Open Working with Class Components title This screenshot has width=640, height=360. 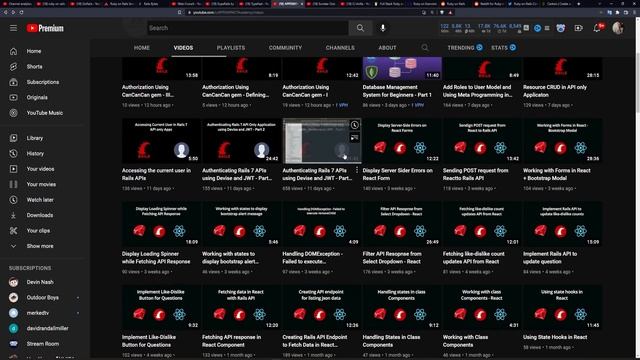465,341
